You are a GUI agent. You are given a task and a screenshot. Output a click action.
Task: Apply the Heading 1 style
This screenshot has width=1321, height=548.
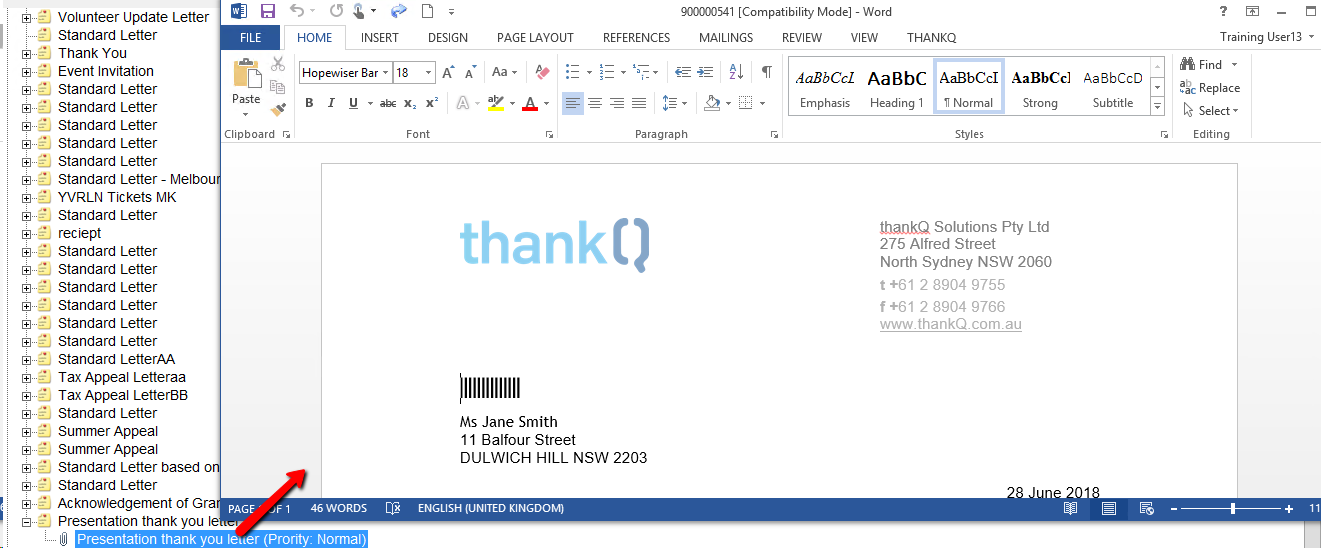(x=897, y=87)
